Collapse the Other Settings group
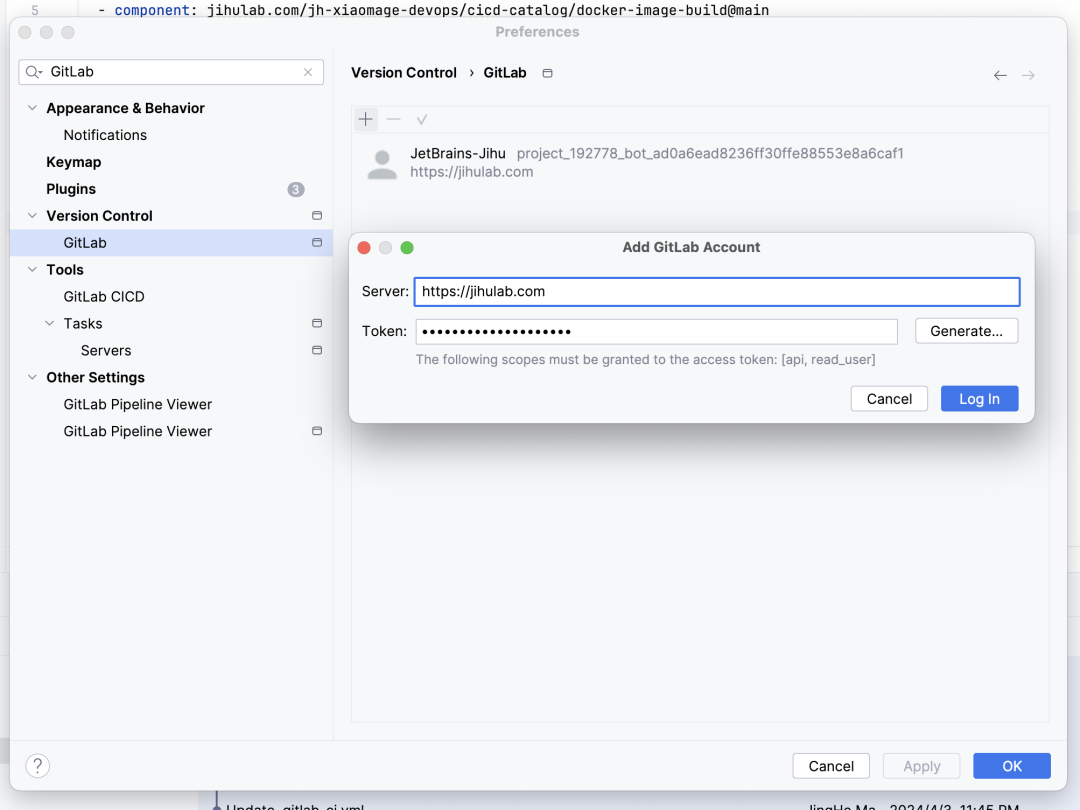 32,377
